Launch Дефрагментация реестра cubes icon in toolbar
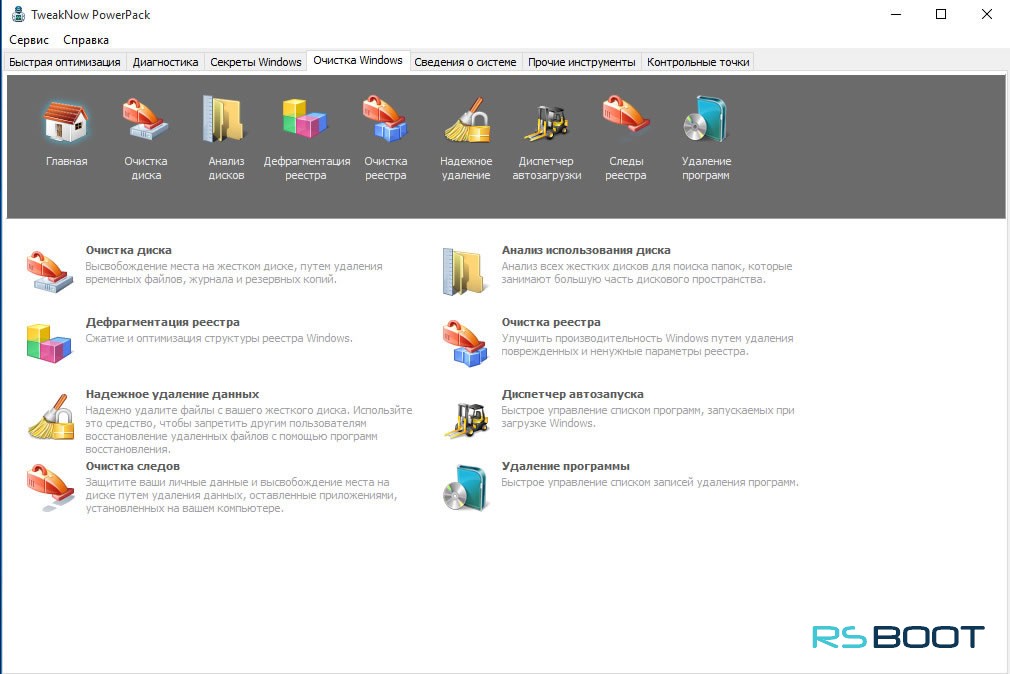This screenshot has width=1010, height=674. click(x=306, y=119)
